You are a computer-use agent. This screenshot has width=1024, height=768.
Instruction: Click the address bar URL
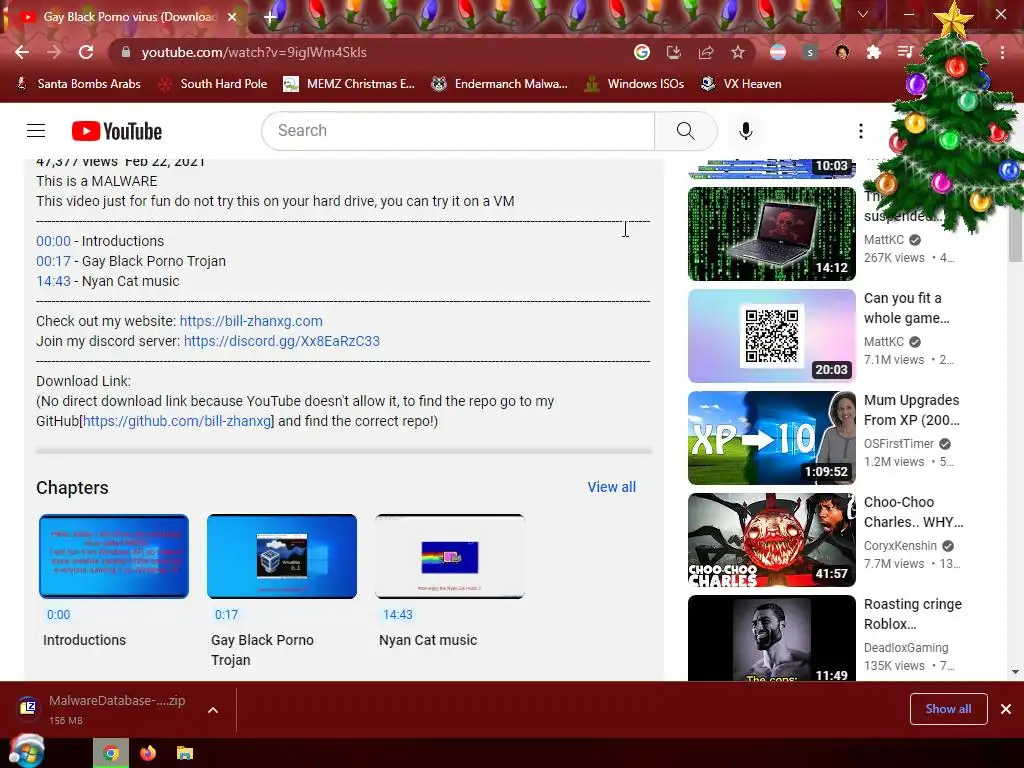tap(254, 52)
